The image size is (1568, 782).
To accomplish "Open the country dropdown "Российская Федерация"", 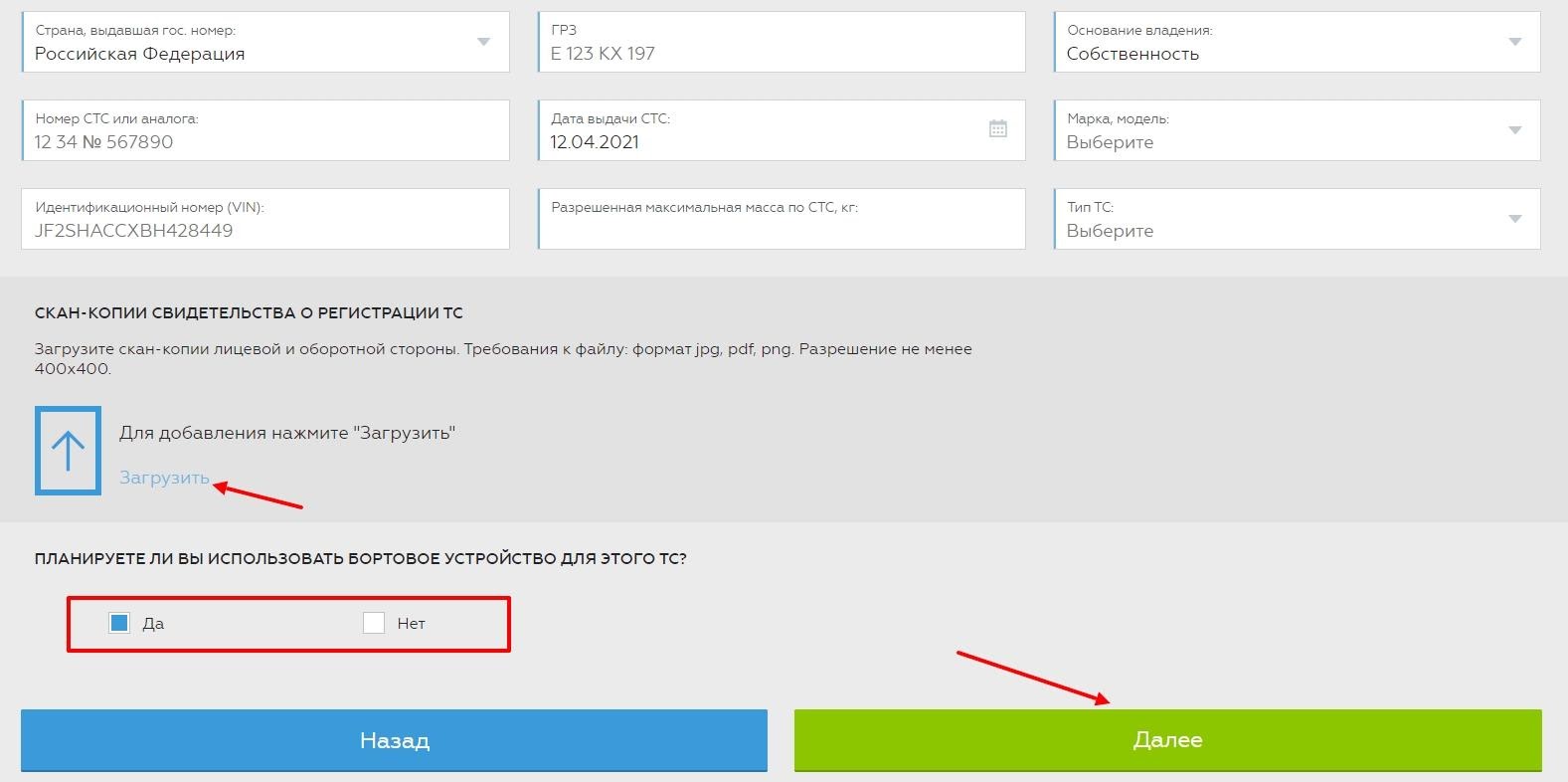I will (265, 42).
